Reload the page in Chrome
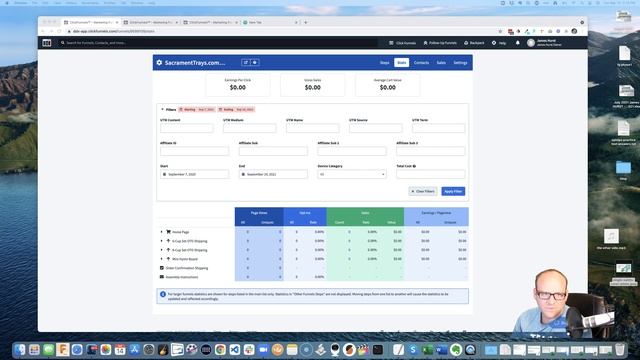This screenshot has width=640, height=360. 60,31
